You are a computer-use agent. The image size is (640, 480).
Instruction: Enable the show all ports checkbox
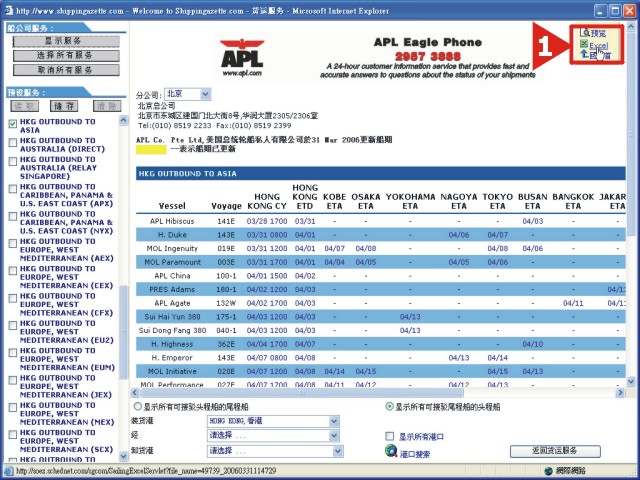pyautogui.click(x=390, y=436)
